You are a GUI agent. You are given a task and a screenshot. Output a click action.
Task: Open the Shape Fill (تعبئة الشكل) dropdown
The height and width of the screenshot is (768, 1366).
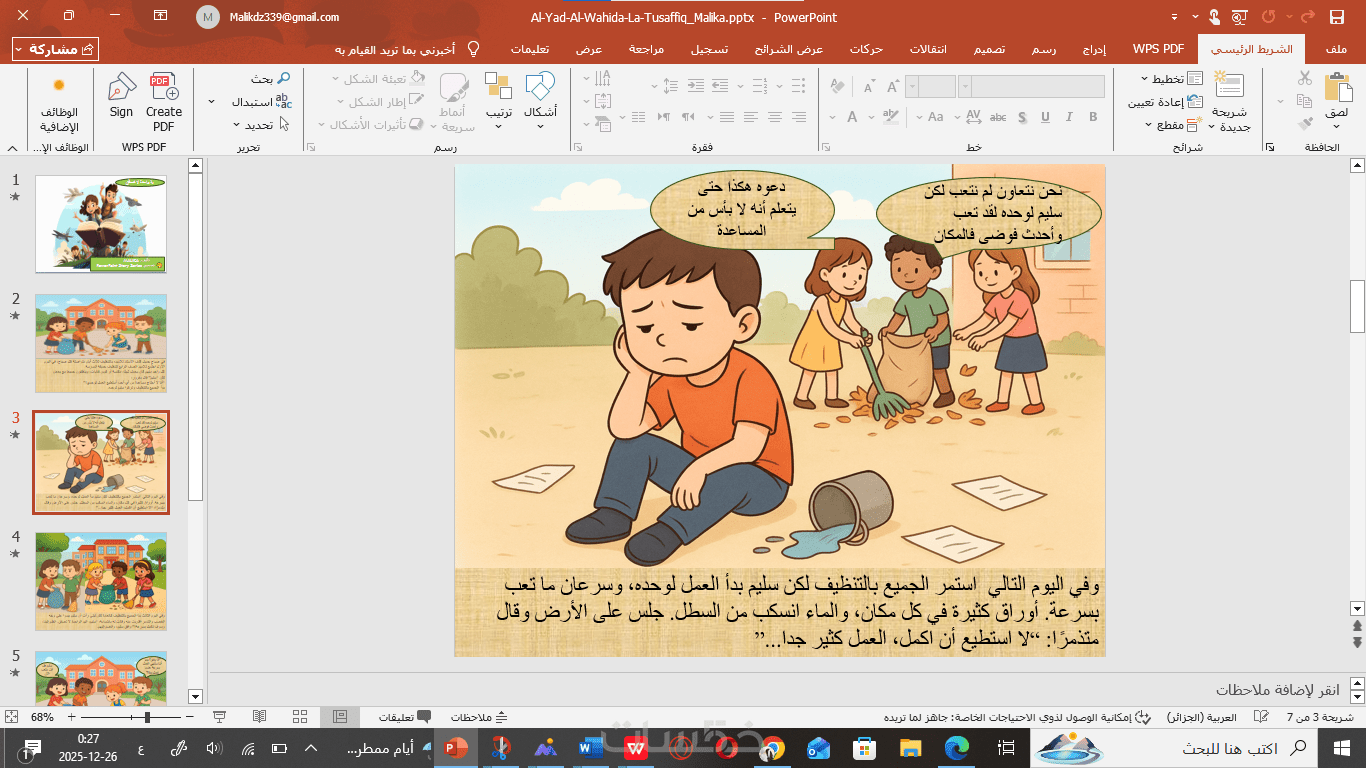[x=377, y=79]
